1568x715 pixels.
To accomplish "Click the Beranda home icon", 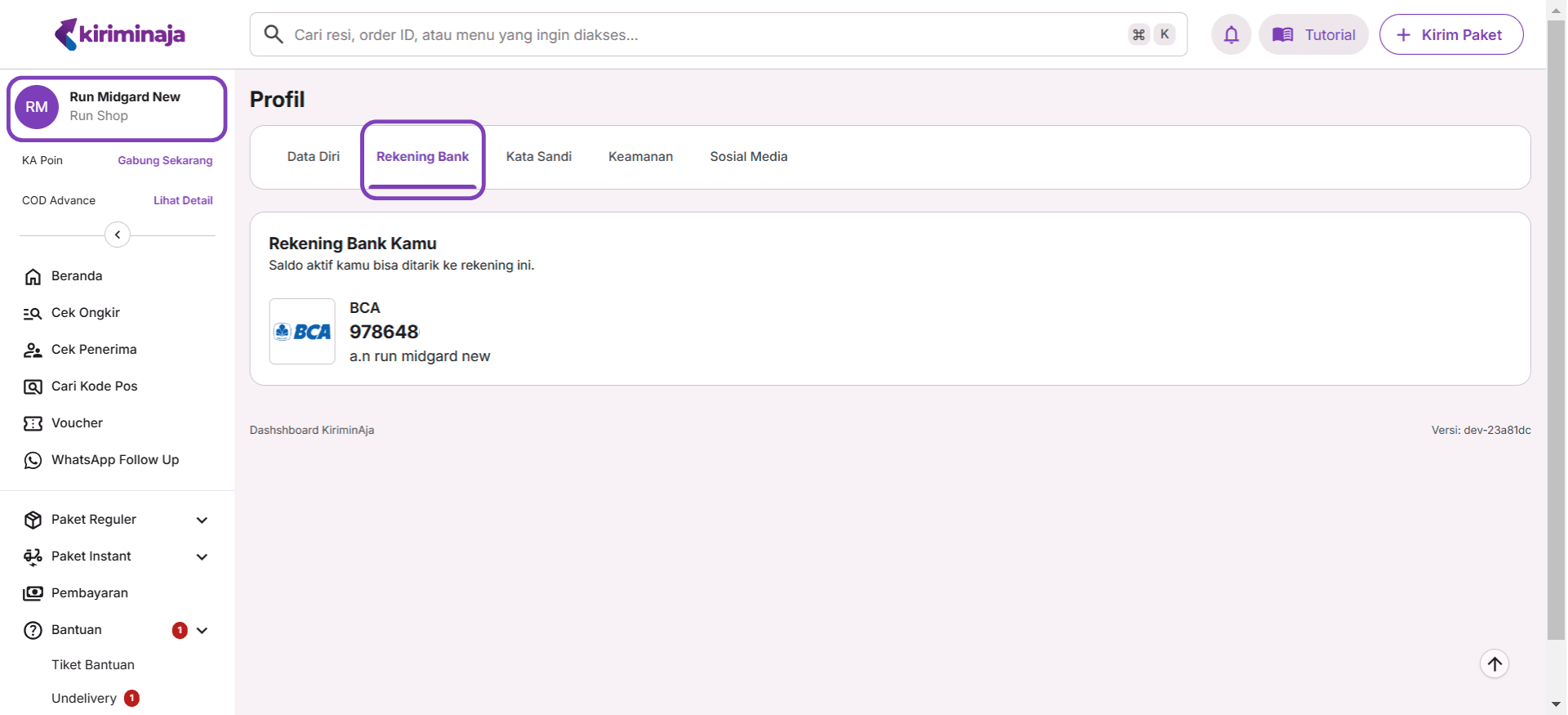I will pyautogui.click(x=33, y=276).
